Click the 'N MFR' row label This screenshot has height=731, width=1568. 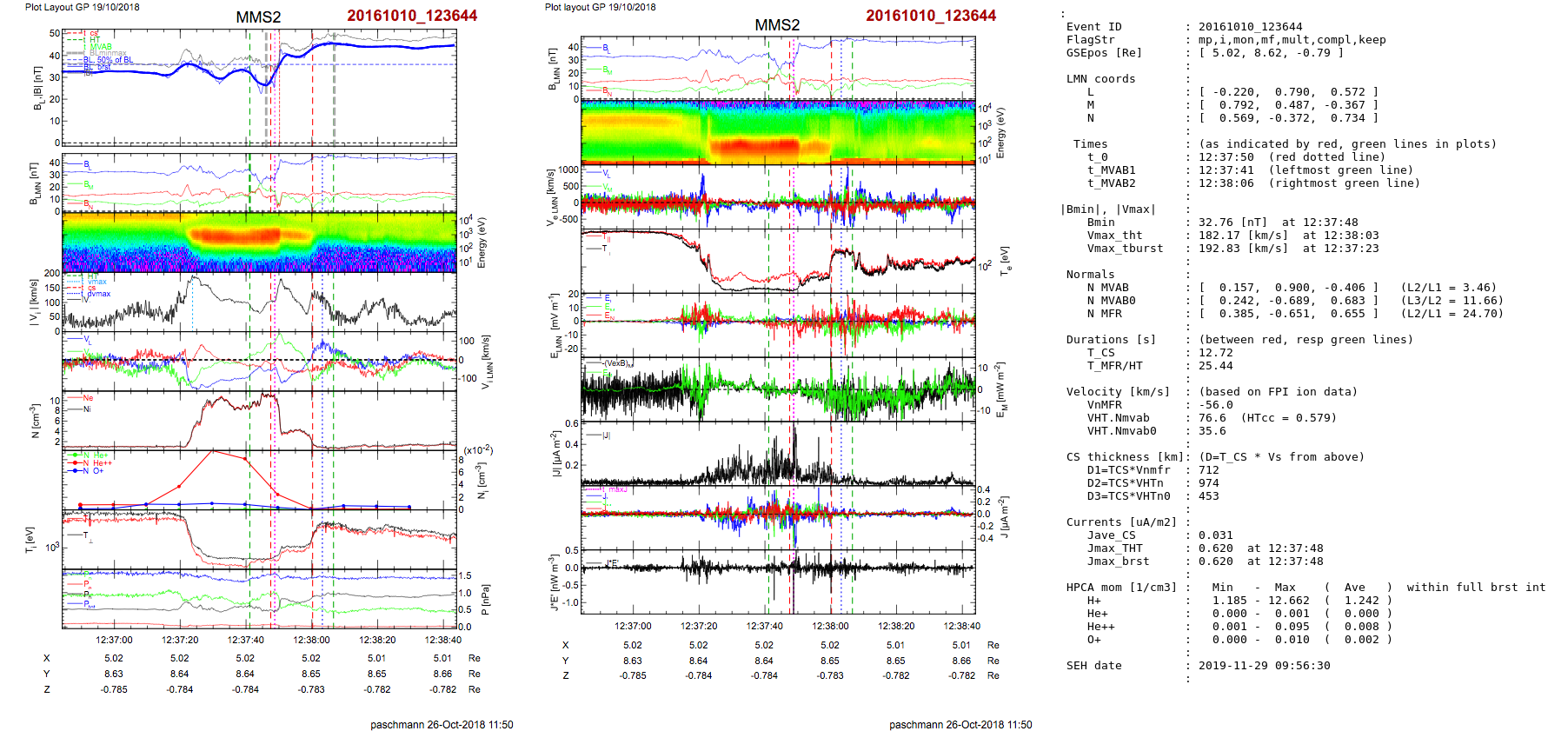(x=1104, y=314)
